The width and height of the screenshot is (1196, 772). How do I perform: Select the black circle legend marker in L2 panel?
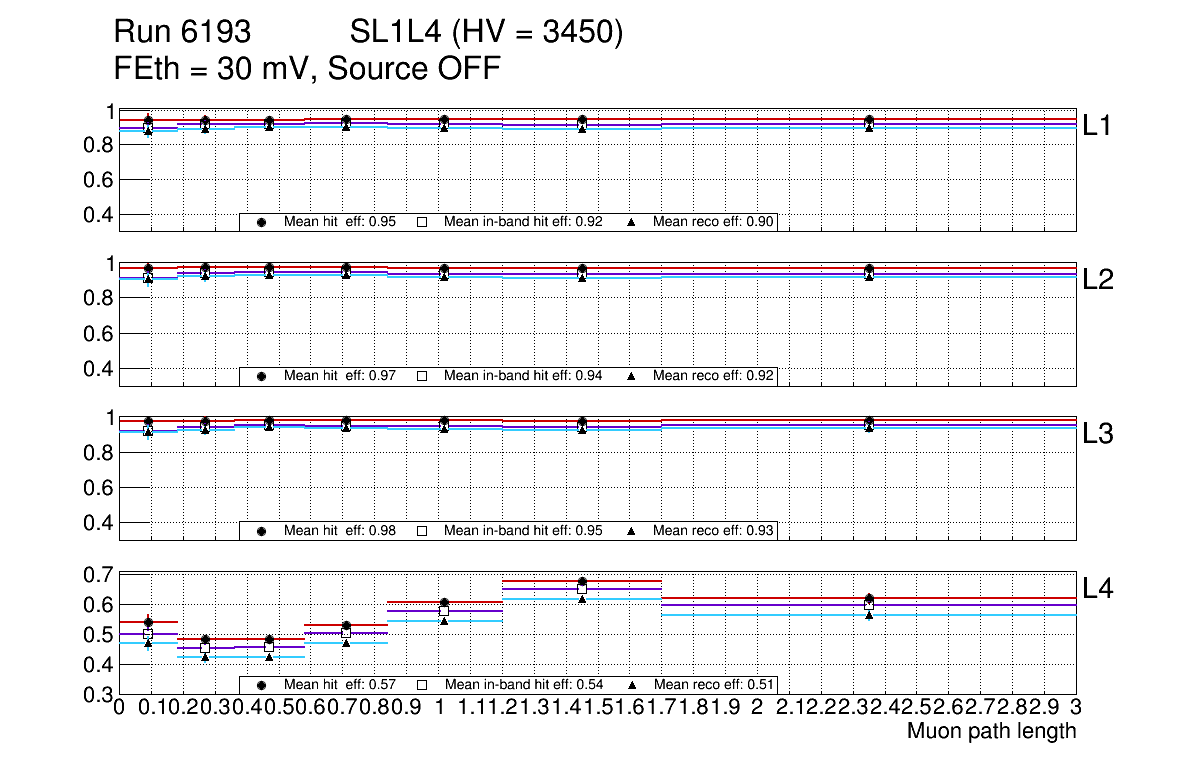262,377
